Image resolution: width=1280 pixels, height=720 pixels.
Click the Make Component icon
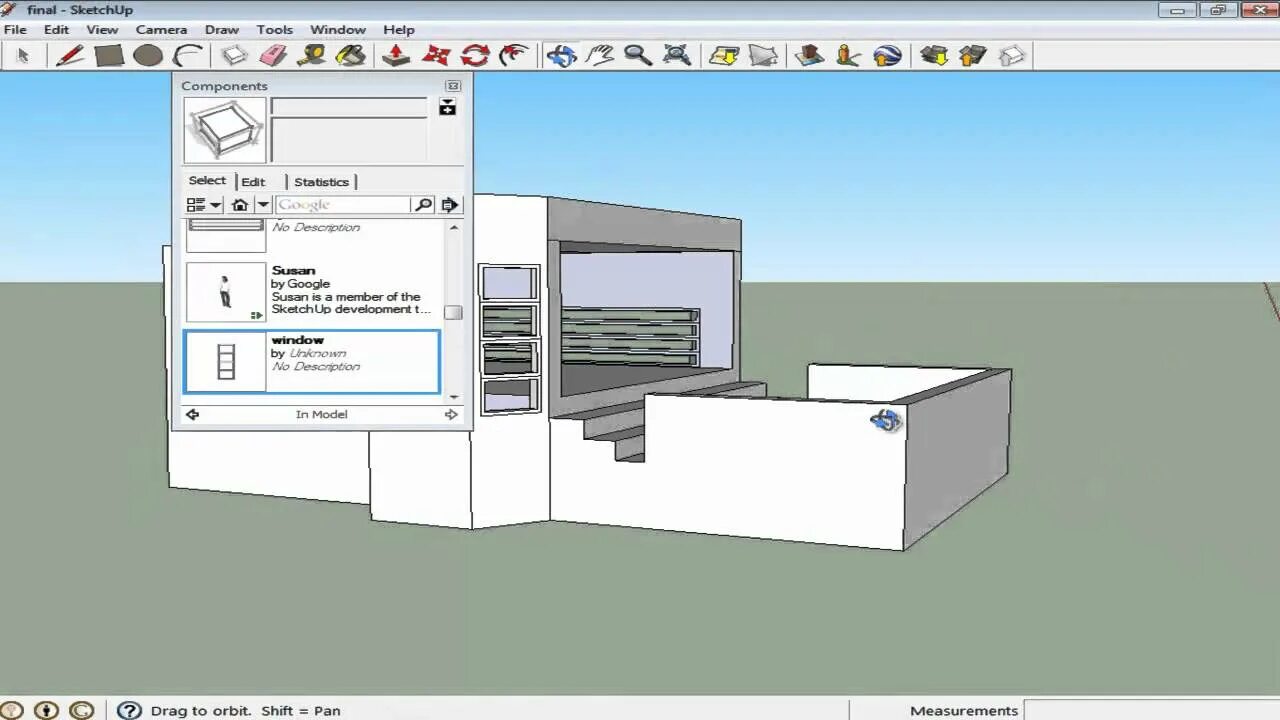coord(234,55)
